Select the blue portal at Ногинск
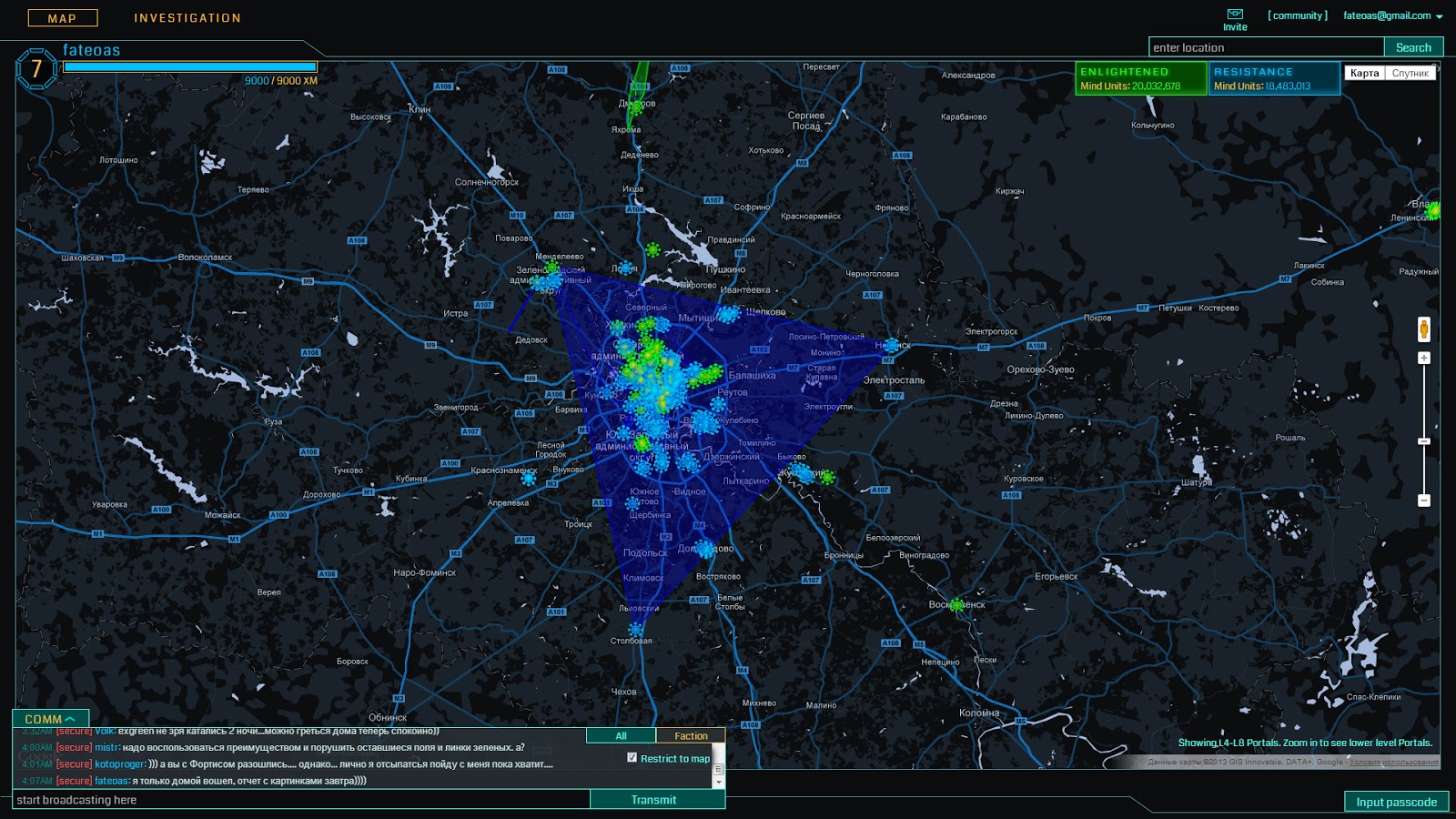Image resolution: width=1456 pixels, height=819 pixels. pos(893,345)
